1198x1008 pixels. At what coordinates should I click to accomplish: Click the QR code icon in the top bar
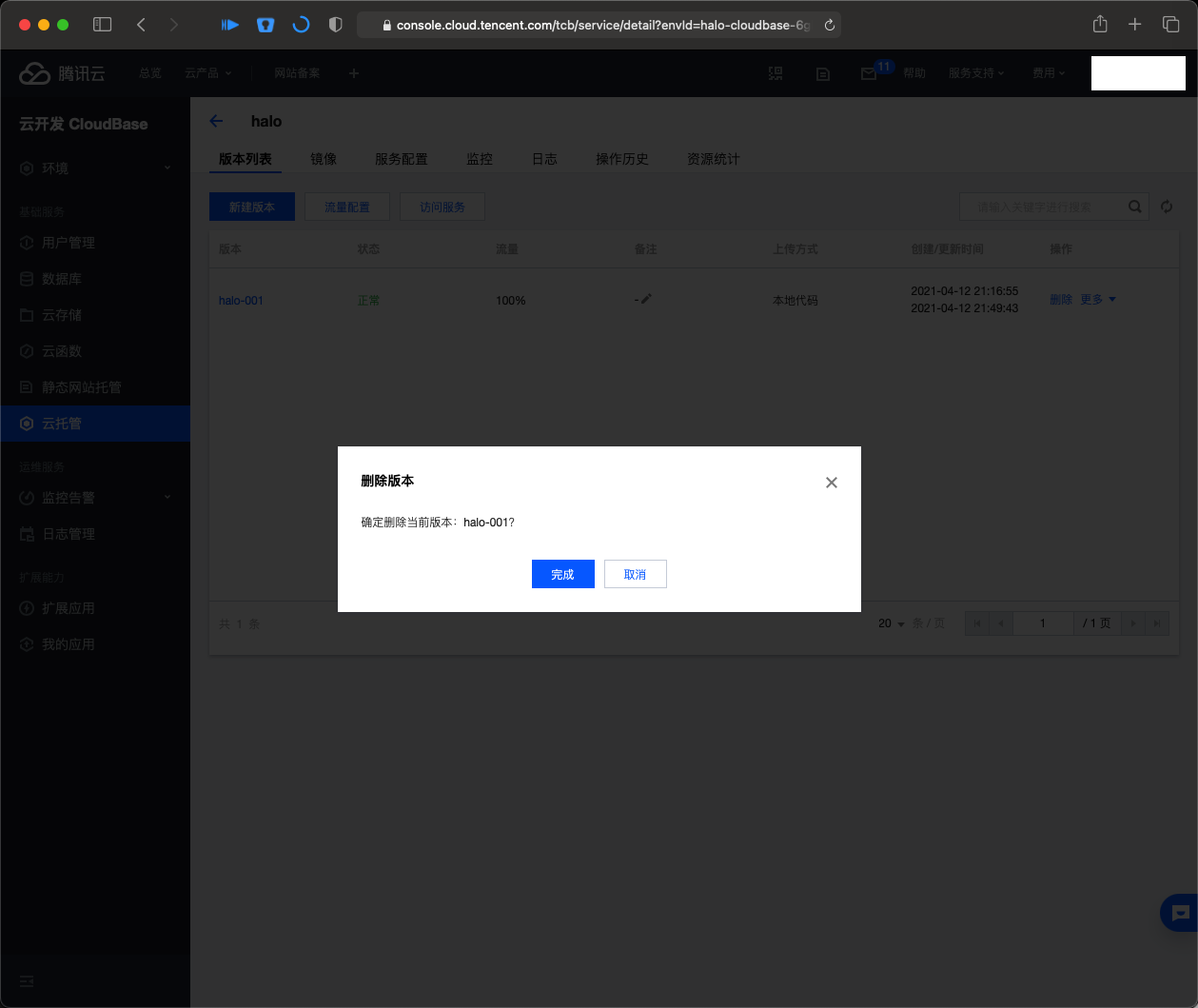[776, 73]
